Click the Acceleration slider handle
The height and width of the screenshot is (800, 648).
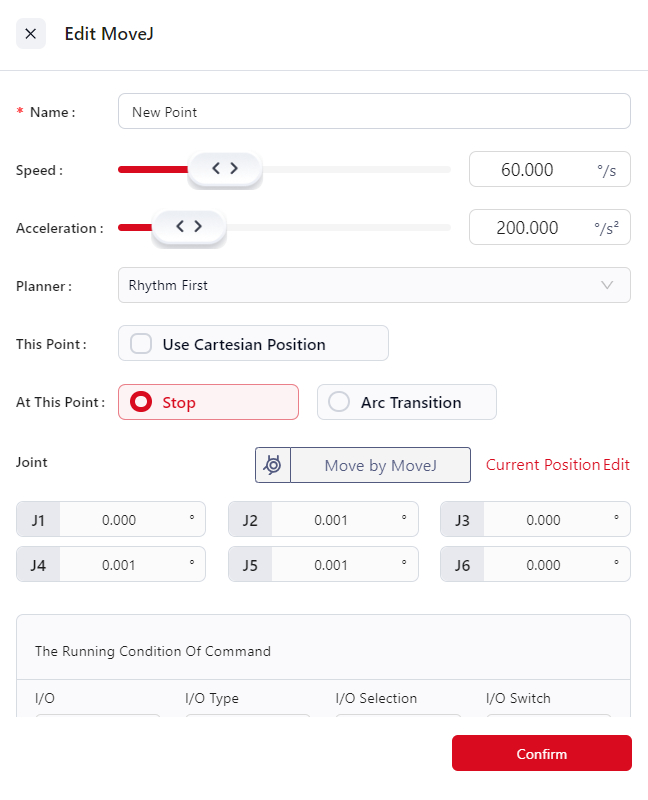coord(189,227)
